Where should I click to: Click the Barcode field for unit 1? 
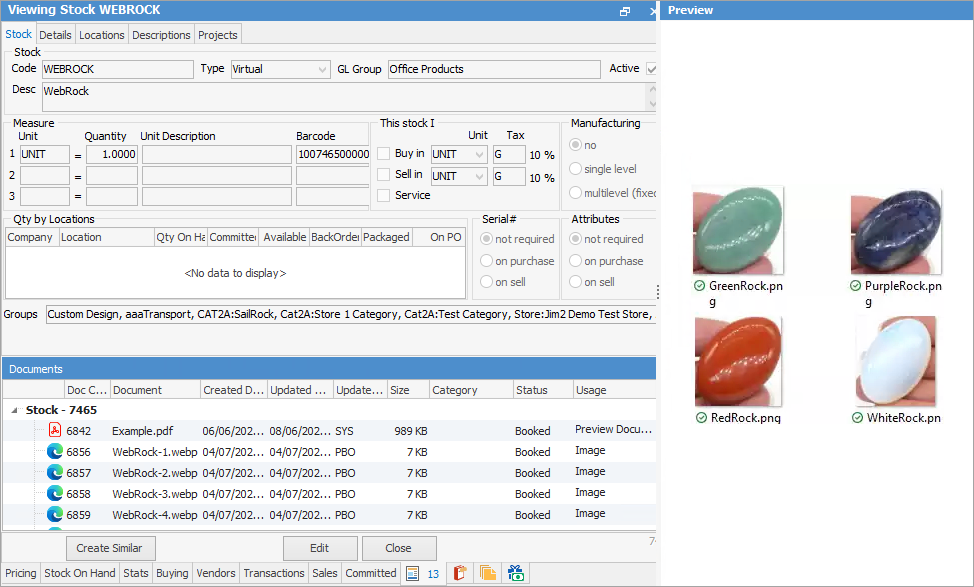332,155
